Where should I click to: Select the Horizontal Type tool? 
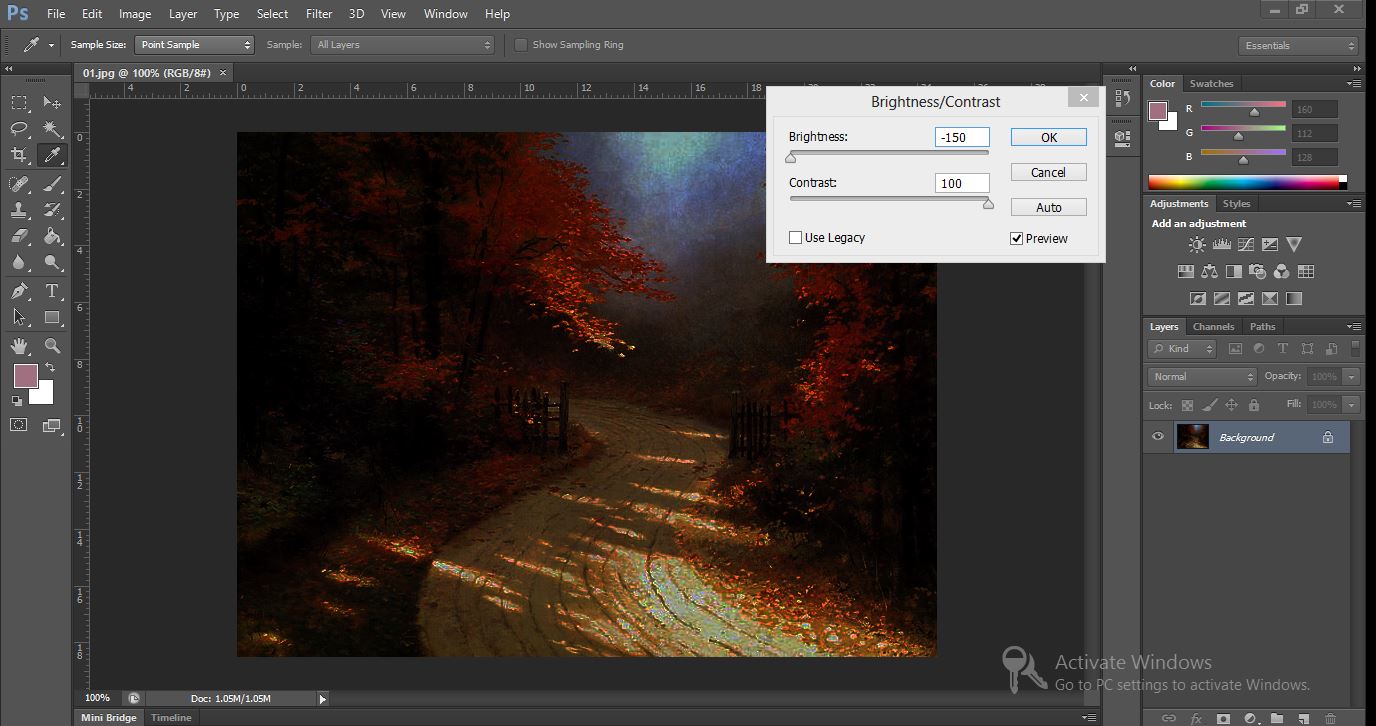(x=52, y=291)
